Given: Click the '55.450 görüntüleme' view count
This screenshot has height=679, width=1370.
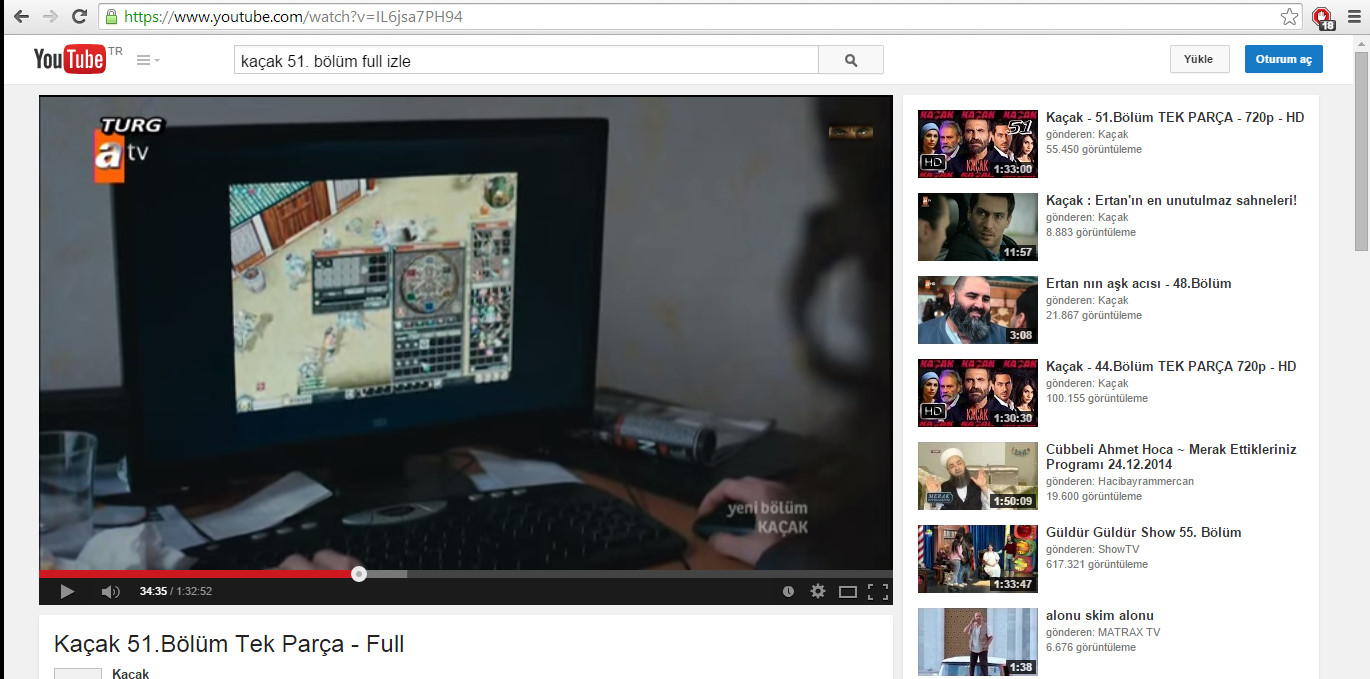Looking at the screenshot, I should (x=1094, y=149).
